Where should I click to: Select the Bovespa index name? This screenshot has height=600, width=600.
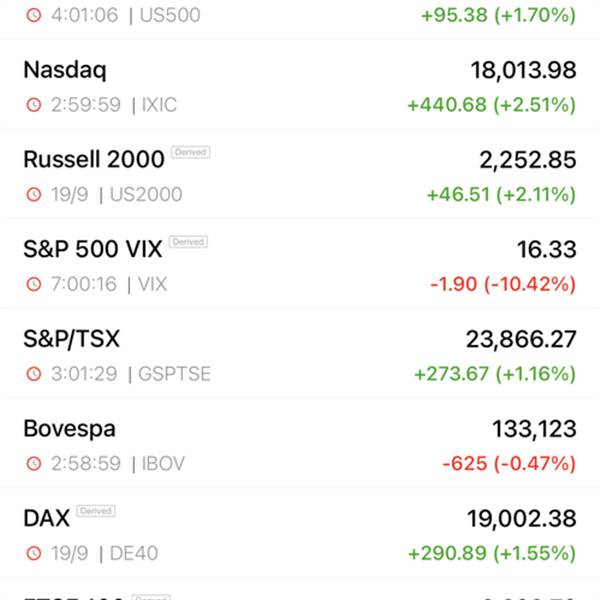[69, 429]
